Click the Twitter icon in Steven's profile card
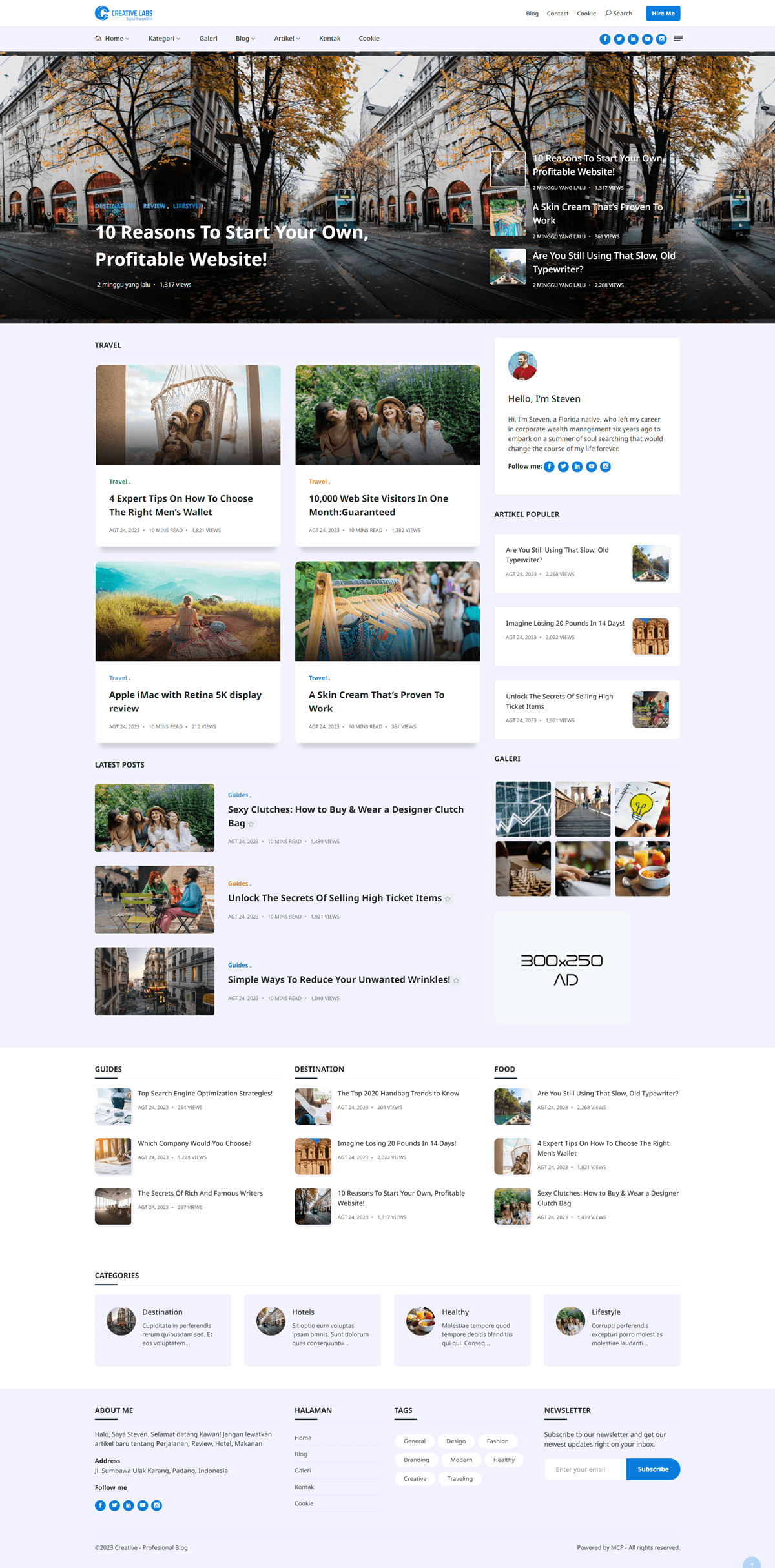The image size is (775, 1568). pos(563,467)
